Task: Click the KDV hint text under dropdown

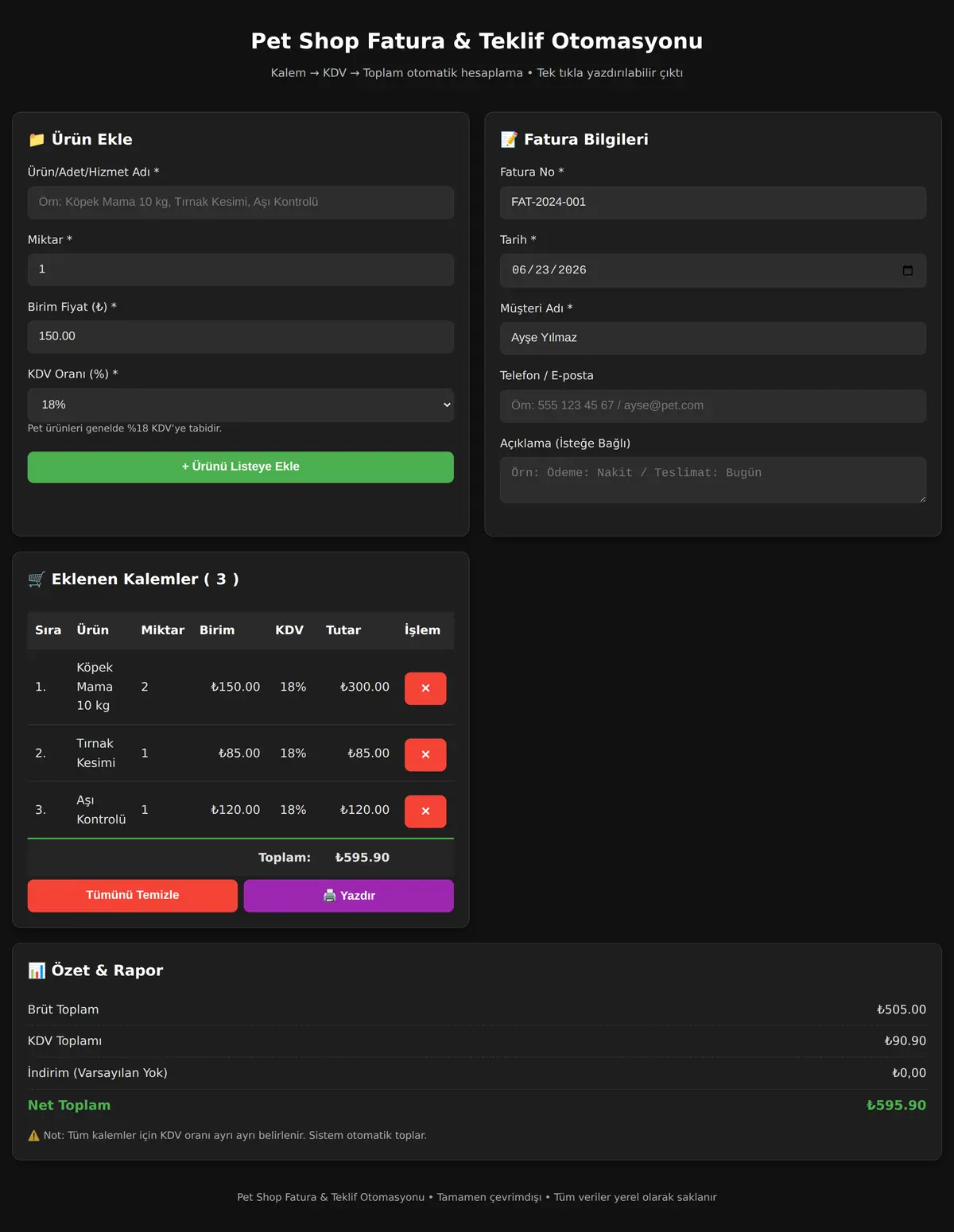Action: (x=125, y=428)
